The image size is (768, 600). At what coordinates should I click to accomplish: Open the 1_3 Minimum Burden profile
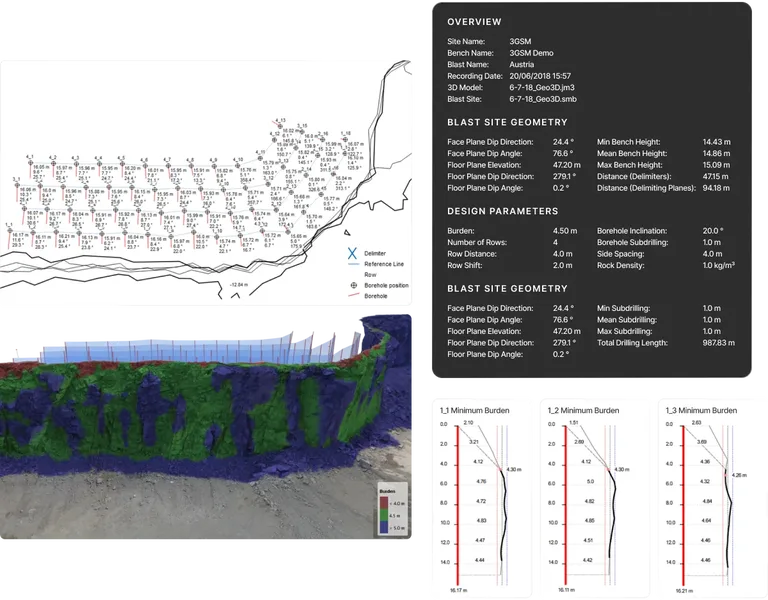coord(709,499)
